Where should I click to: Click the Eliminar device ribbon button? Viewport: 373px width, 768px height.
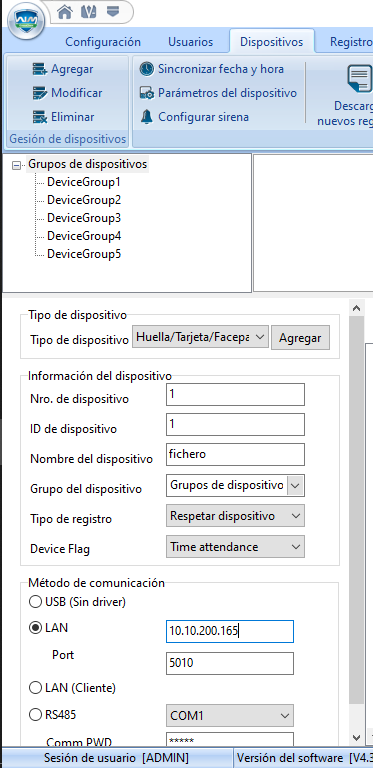click(63, 117)
